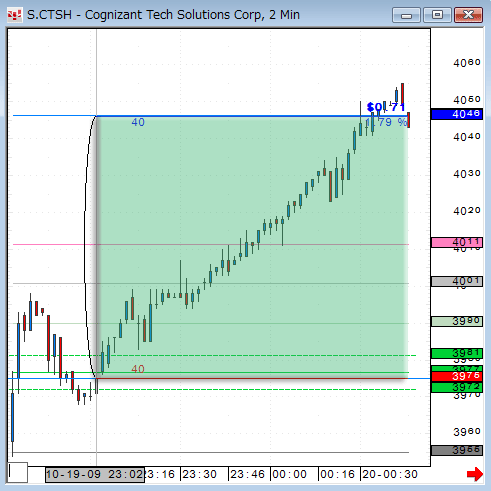Select the 10-19-09 23:02 date cursor label

pyautogui.click(x=95, y=475)
